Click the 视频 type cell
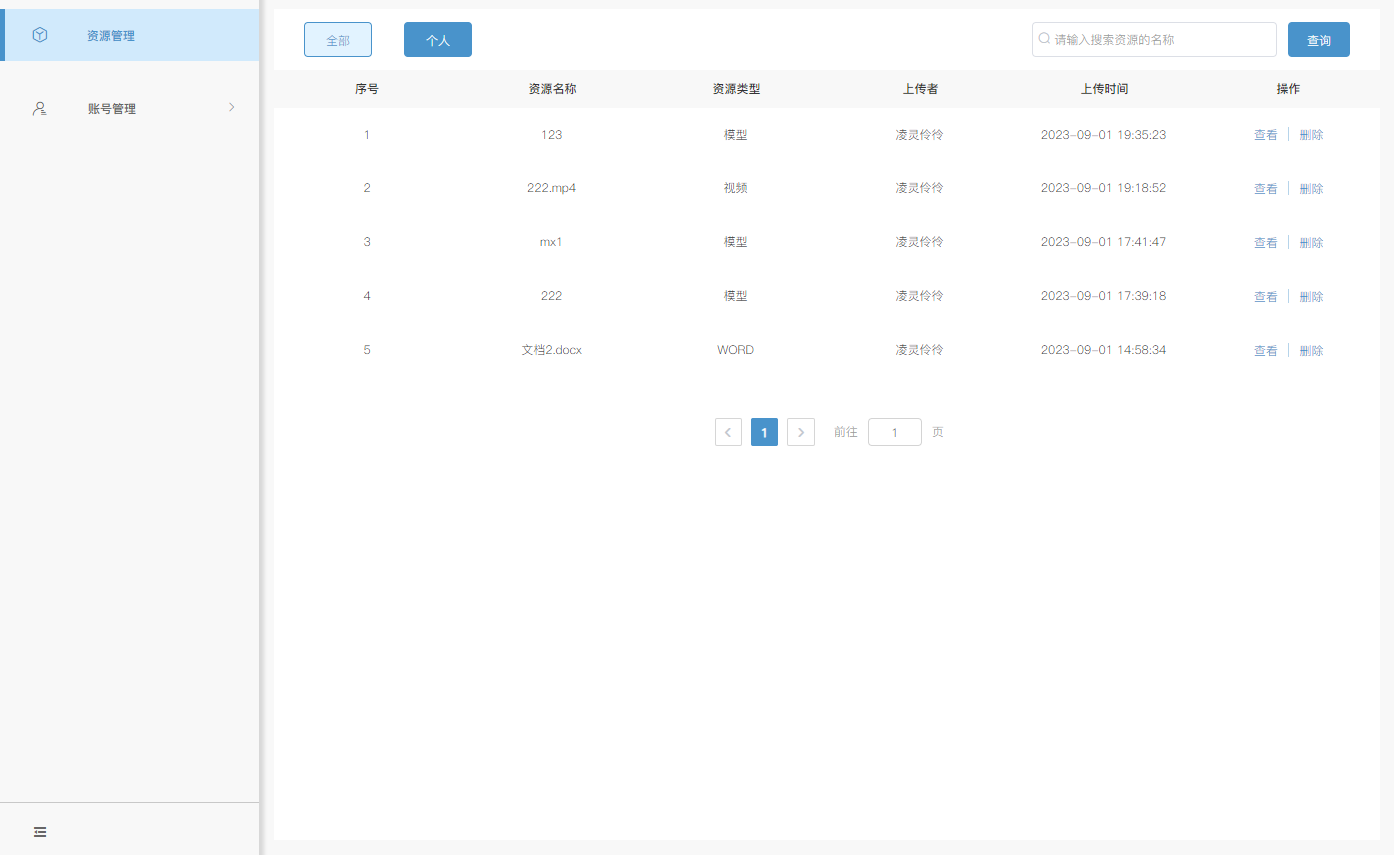This screenshot has width=1394, height=855. (736, 188)
